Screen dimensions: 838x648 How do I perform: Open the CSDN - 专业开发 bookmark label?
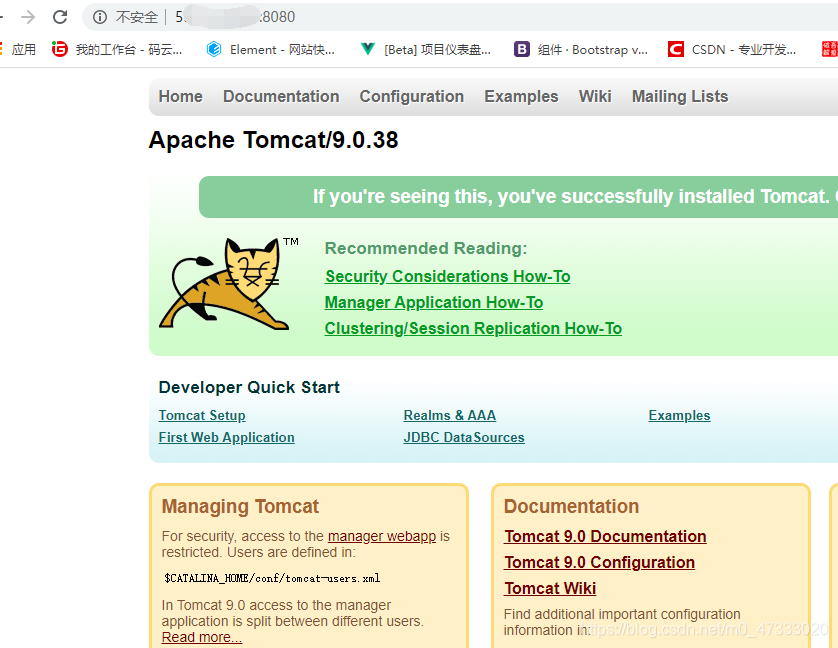point(744,49)
